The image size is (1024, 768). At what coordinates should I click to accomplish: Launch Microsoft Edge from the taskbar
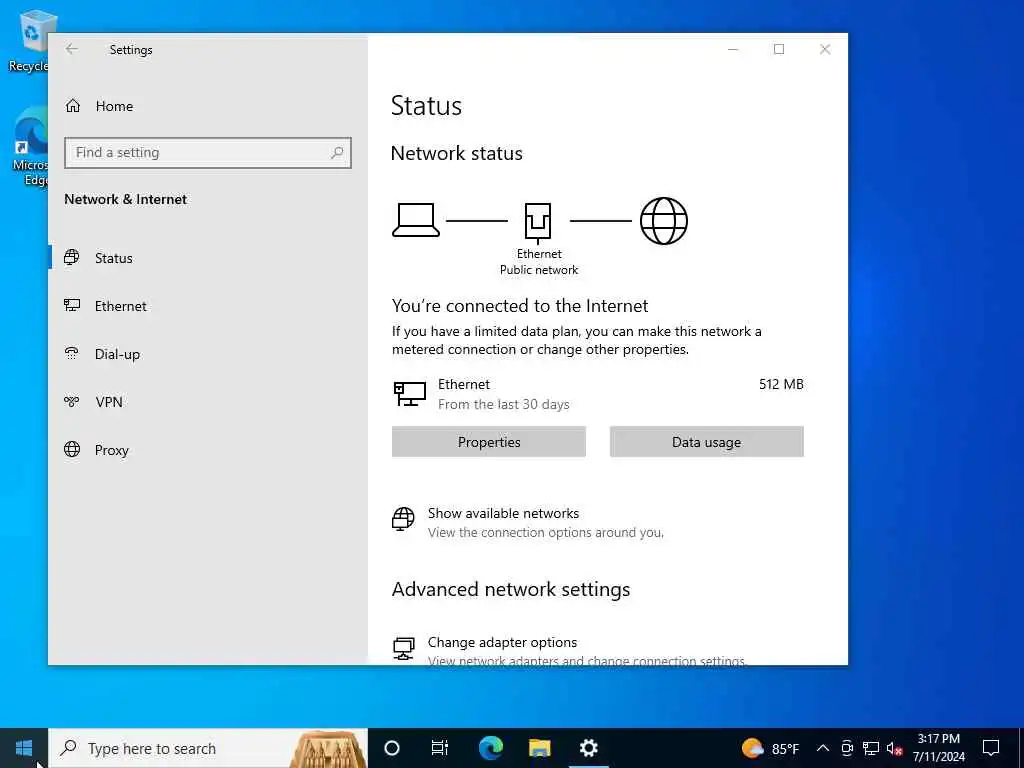[x=490, y=748]
